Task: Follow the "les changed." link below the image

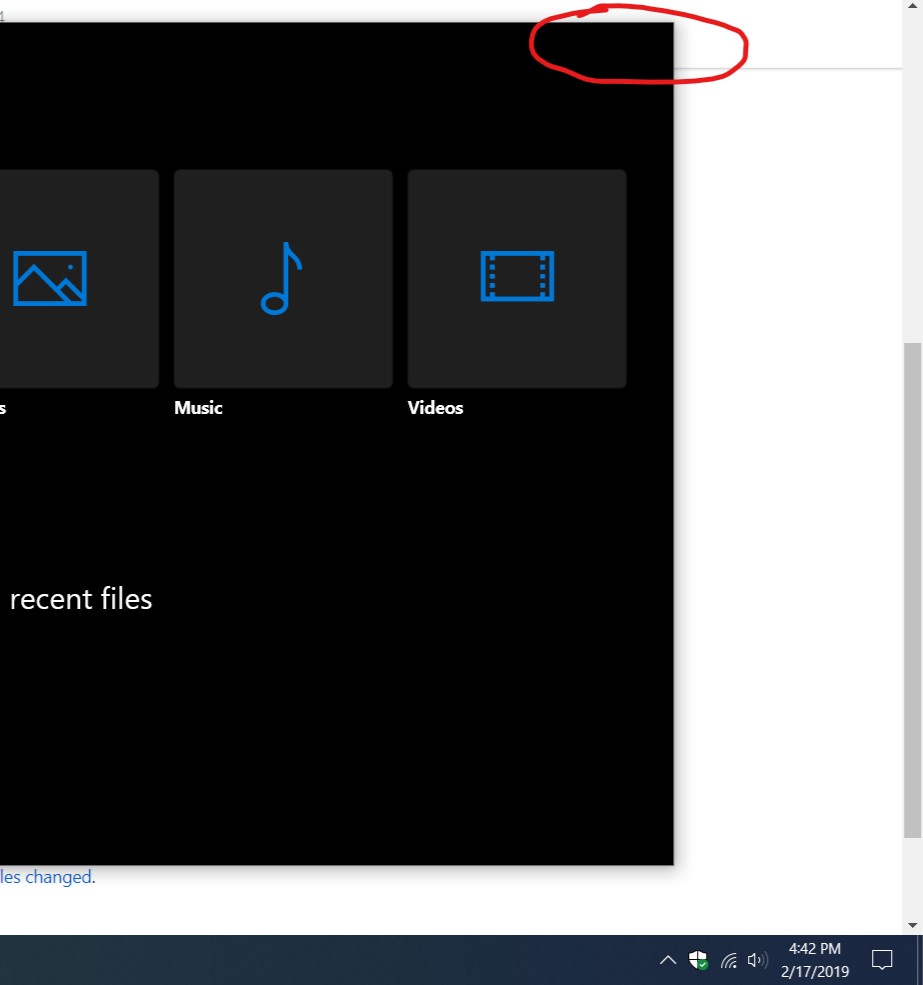Action: tap(47, 876)
